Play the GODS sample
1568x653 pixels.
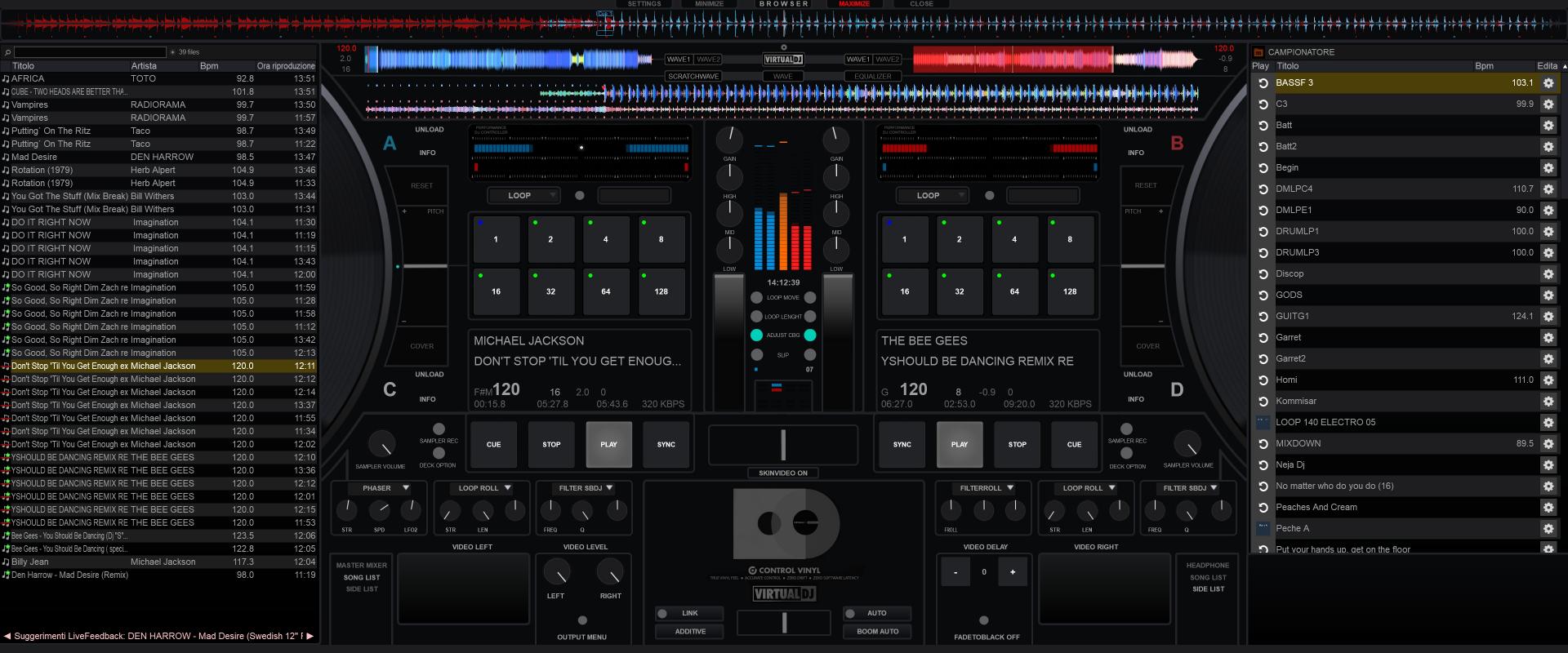pyautogui.click(x=1263, y=295)
